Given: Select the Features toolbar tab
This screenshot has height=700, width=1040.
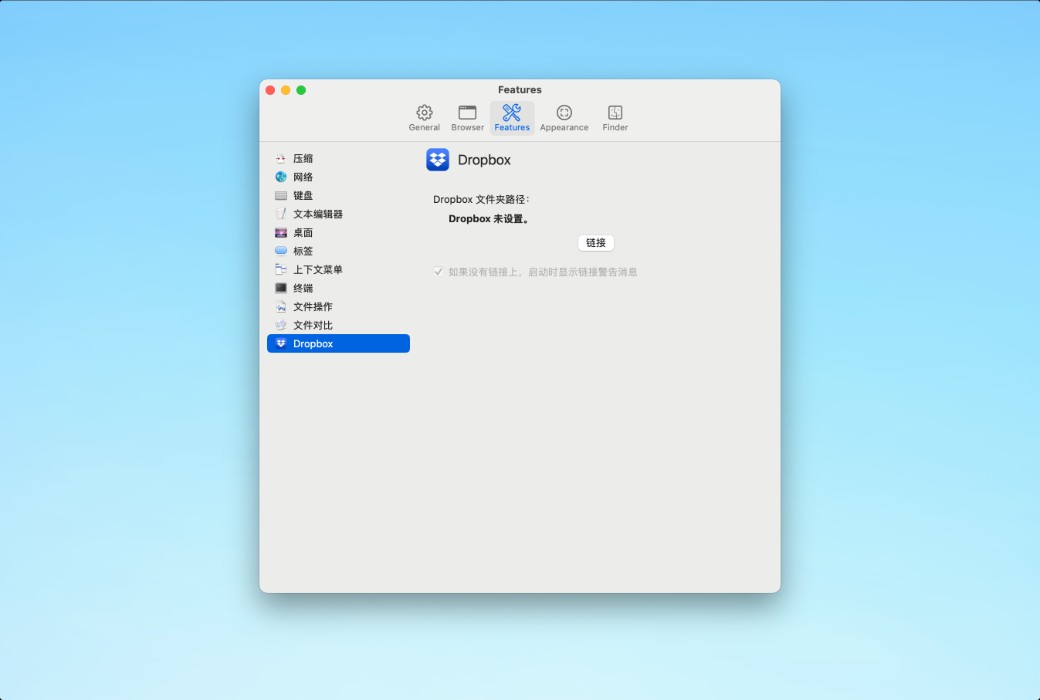Looking at the screenshot, I should 512,118.
